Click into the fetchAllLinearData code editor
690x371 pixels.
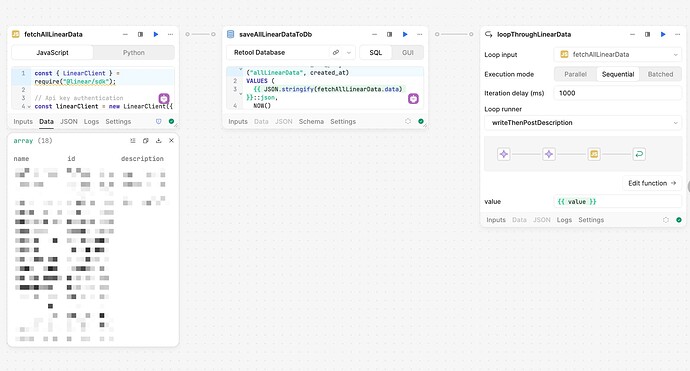click(x=93, y=89)
